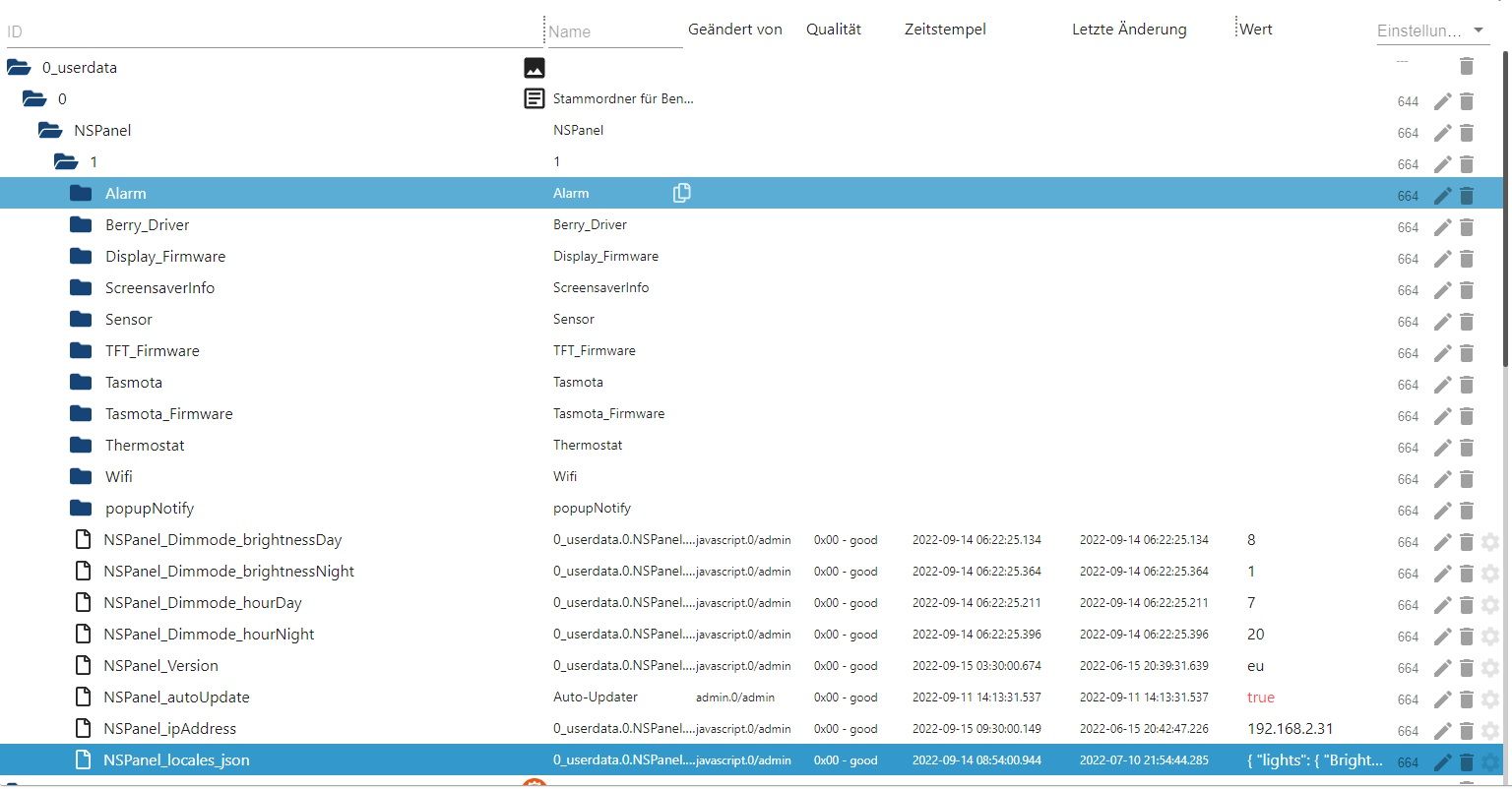Screen dimensions: 1512x789
Task: Expand the Tasmota folder
Action: pyautogui.click(x=81, y=382)
